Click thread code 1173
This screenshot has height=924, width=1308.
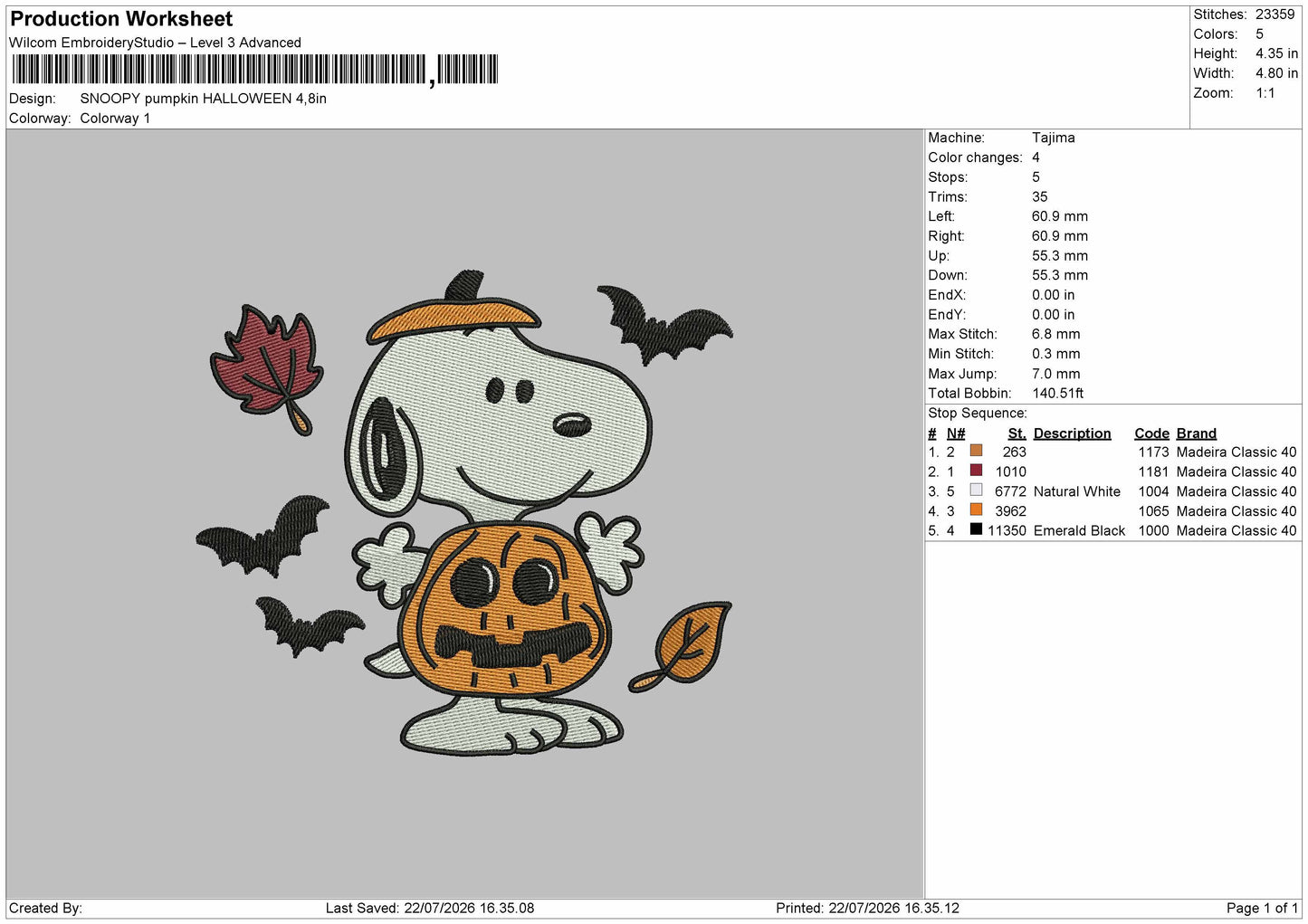[1153, 452]
